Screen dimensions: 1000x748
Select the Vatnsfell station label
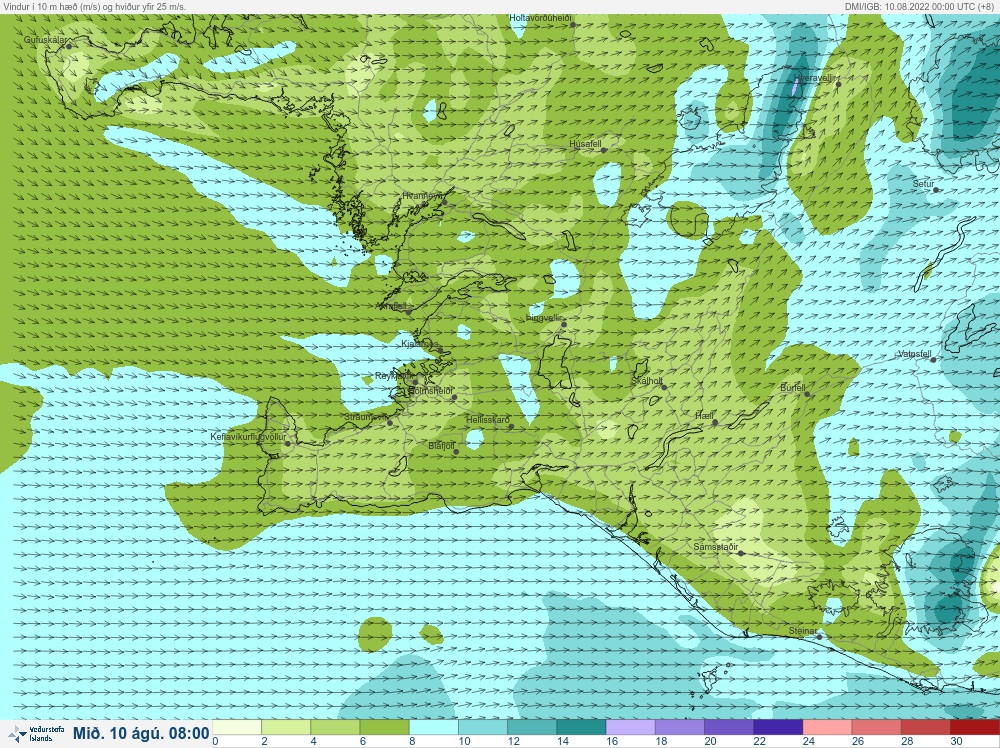coord(915,353)
